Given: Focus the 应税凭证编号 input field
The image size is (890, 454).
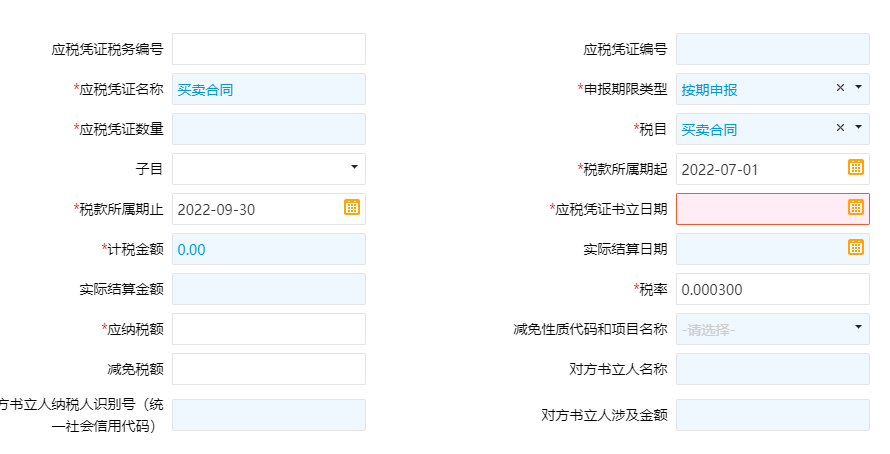Looking at the screenshot, I should 772,49.
